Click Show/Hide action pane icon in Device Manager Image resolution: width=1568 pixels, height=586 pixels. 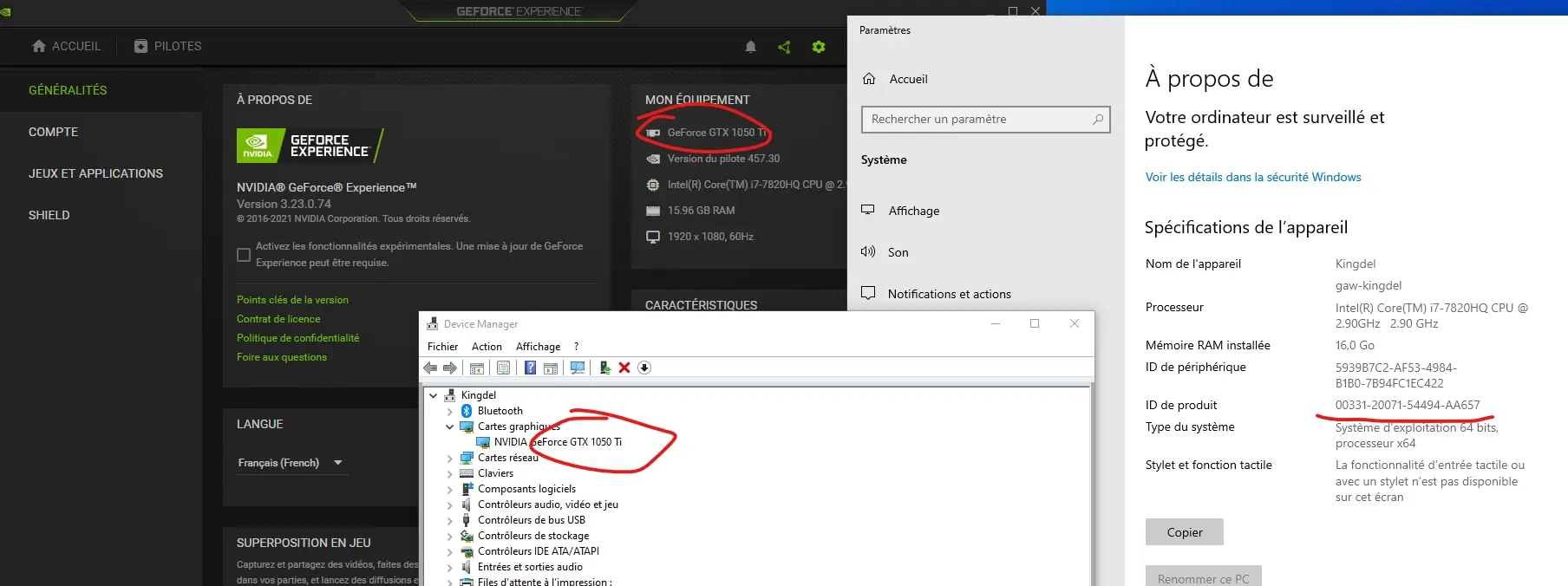[551, 368]
